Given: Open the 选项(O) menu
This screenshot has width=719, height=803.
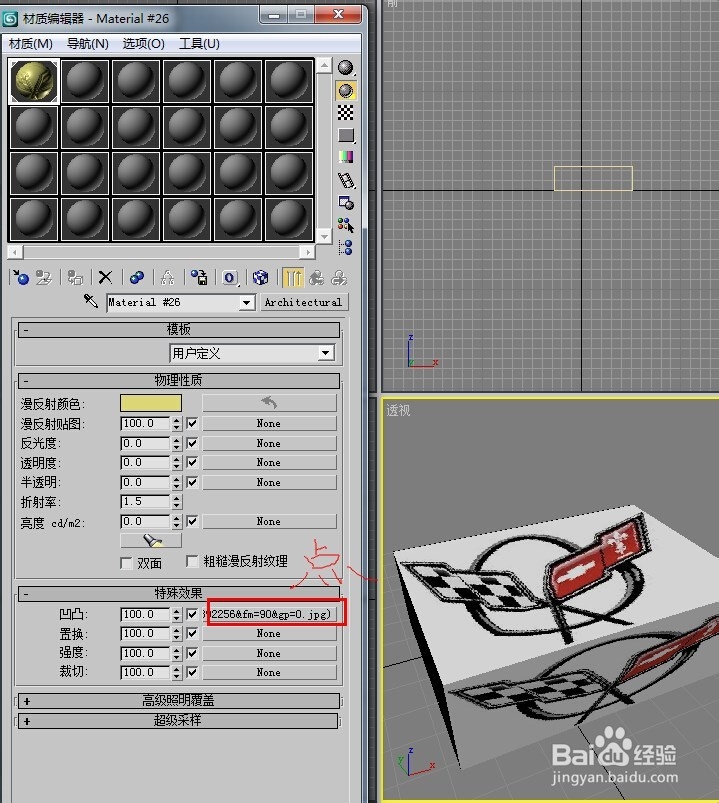Looking at the screenshot, I should 143,44.
